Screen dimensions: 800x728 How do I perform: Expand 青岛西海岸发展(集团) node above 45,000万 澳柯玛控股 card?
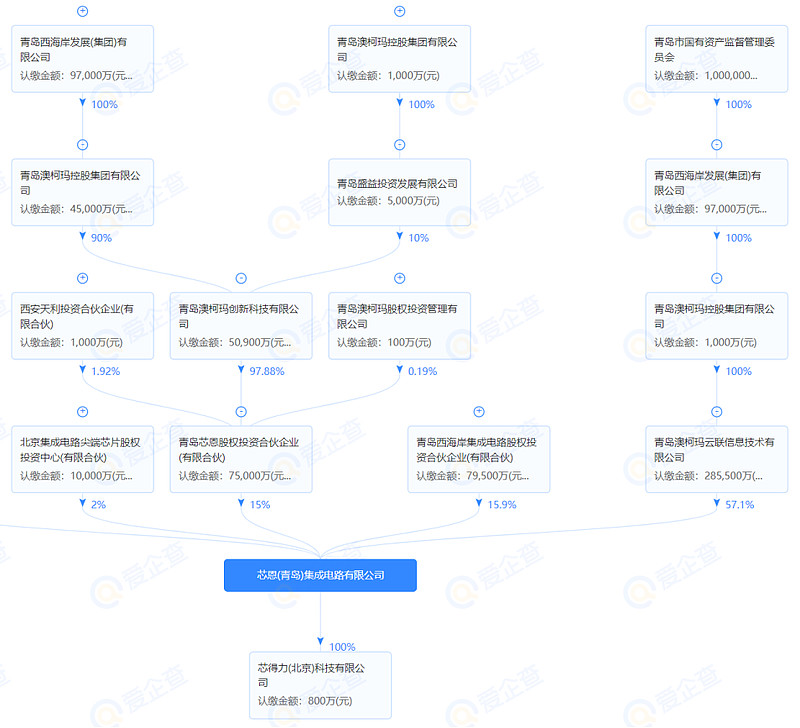[82, 11]
